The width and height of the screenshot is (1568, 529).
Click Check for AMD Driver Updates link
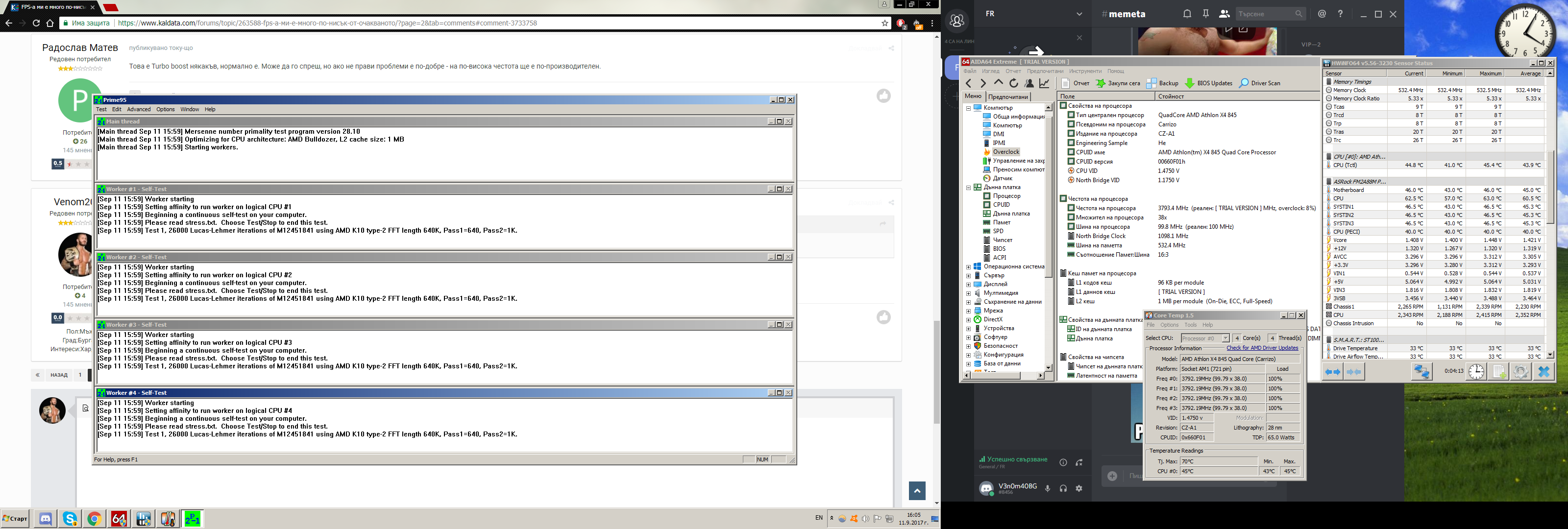pyautogui.click(x=1262, y=348)
